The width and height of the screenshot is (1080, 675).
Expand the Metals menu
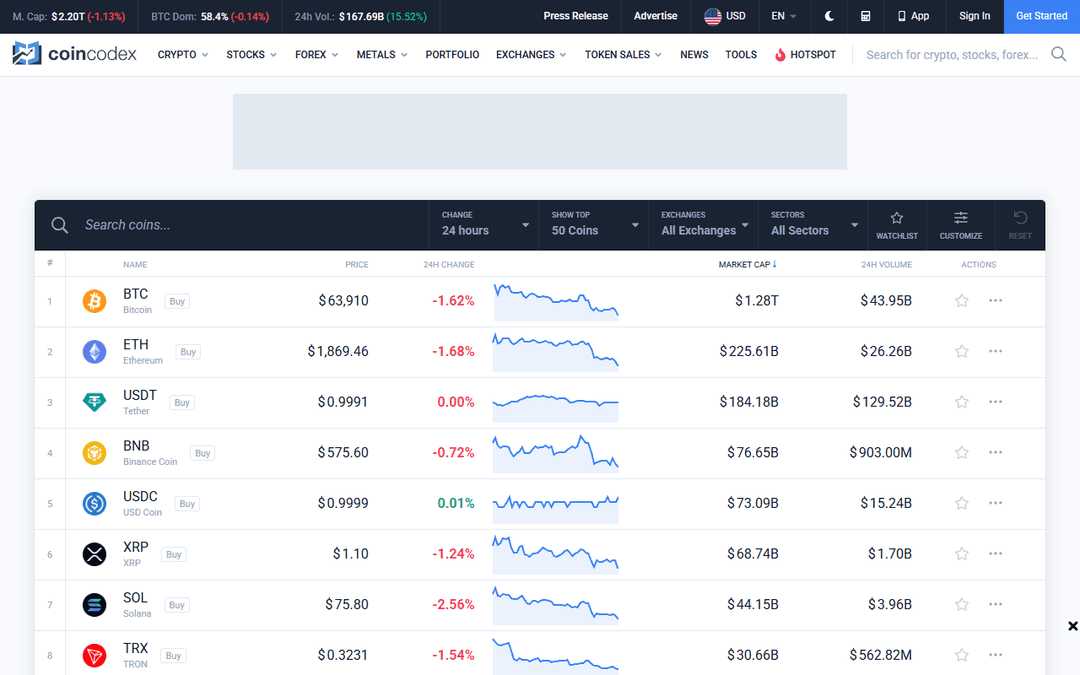pos(382,54)
